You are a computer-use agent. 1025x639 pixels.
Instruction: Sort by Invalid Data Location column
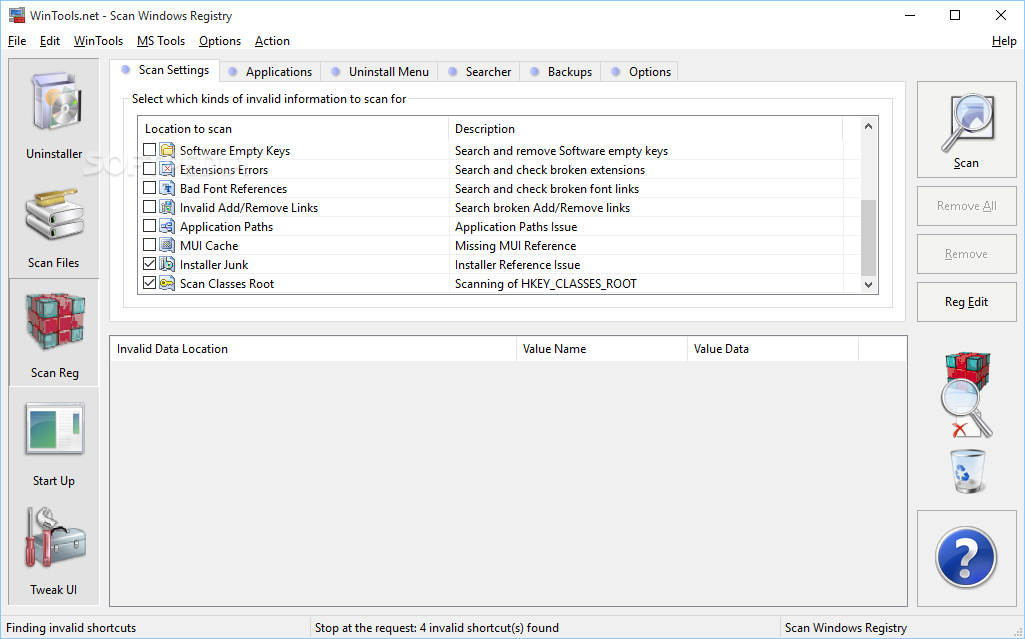pyautogui.click(x=313, y=349)
